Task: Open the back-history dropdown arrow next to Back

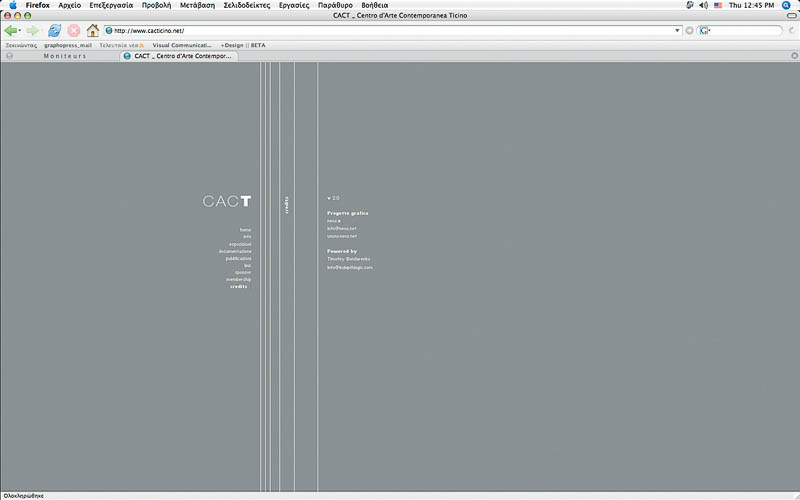Action: (x=19, y=31)
